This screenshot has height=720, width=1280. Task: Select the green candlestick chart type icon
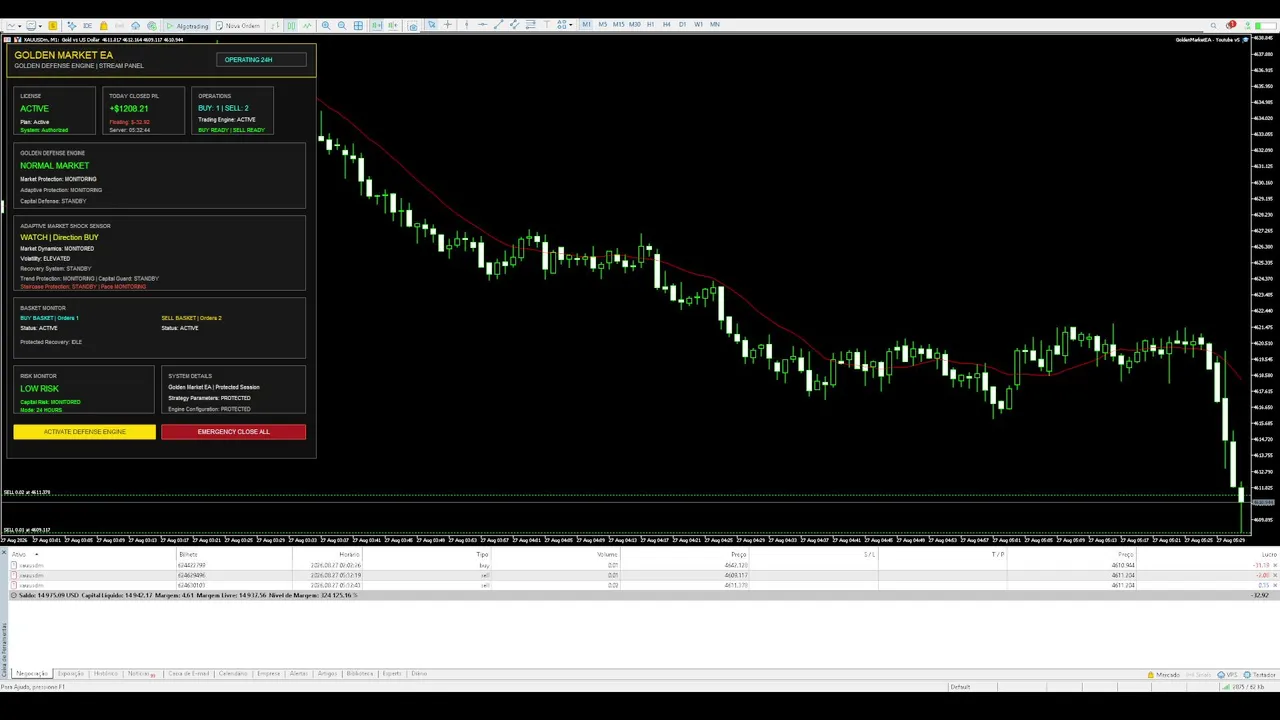[x=291, y=25]
